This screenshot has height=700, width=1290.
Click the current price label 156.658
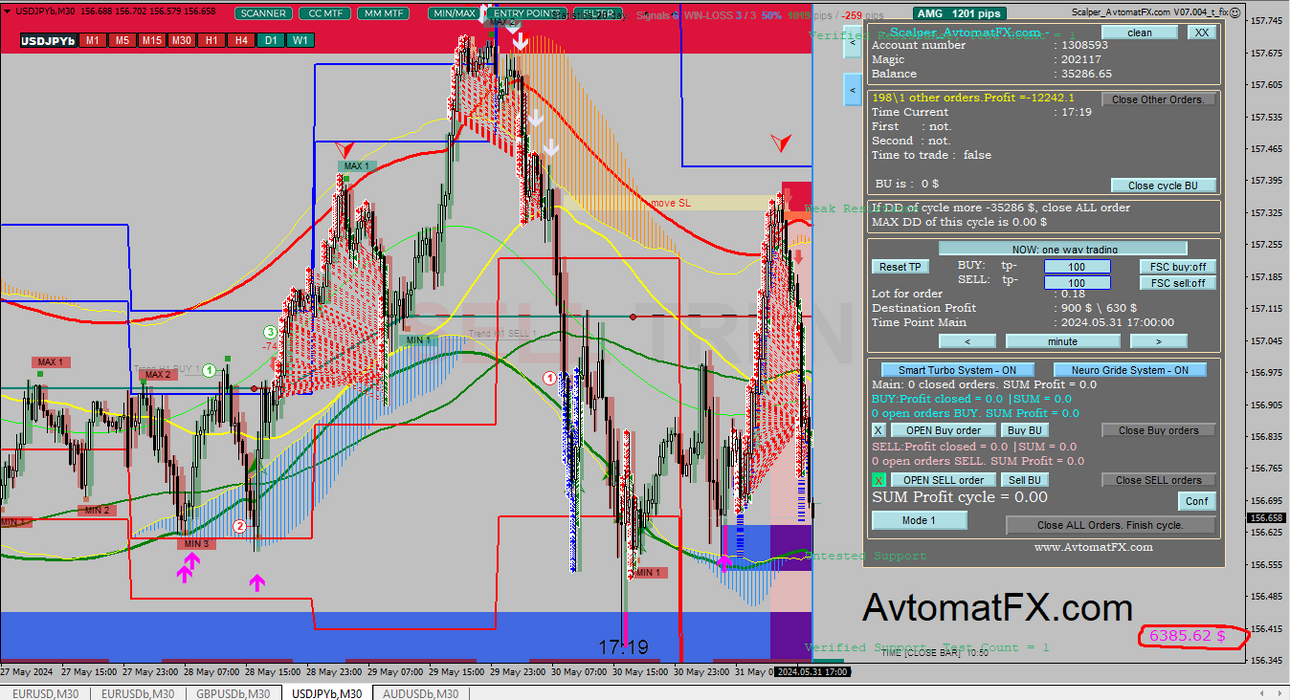(x=1265, y=518)
